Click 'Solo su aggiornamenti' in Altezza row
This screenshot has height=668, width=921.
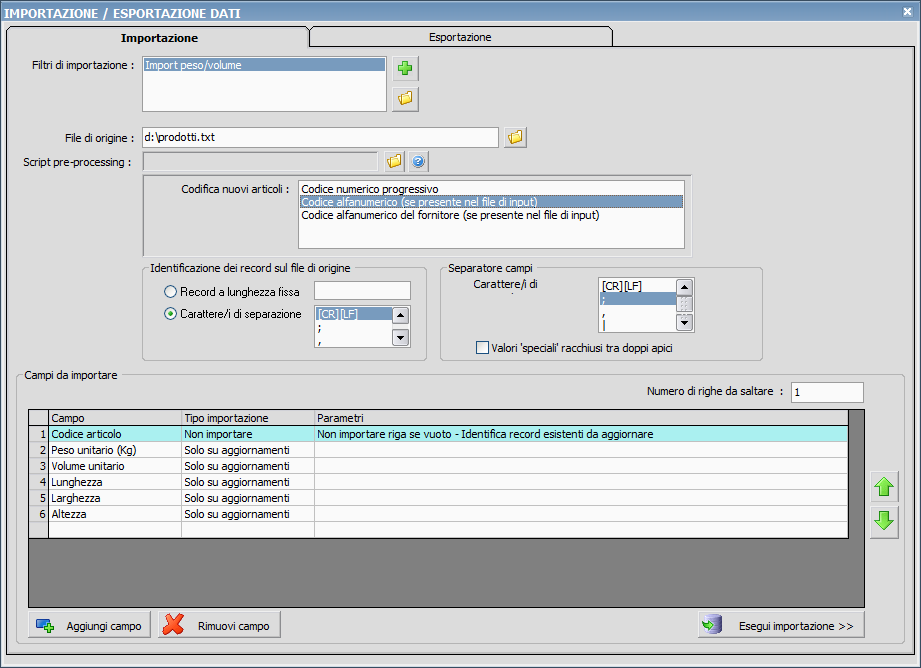(248, 513)
